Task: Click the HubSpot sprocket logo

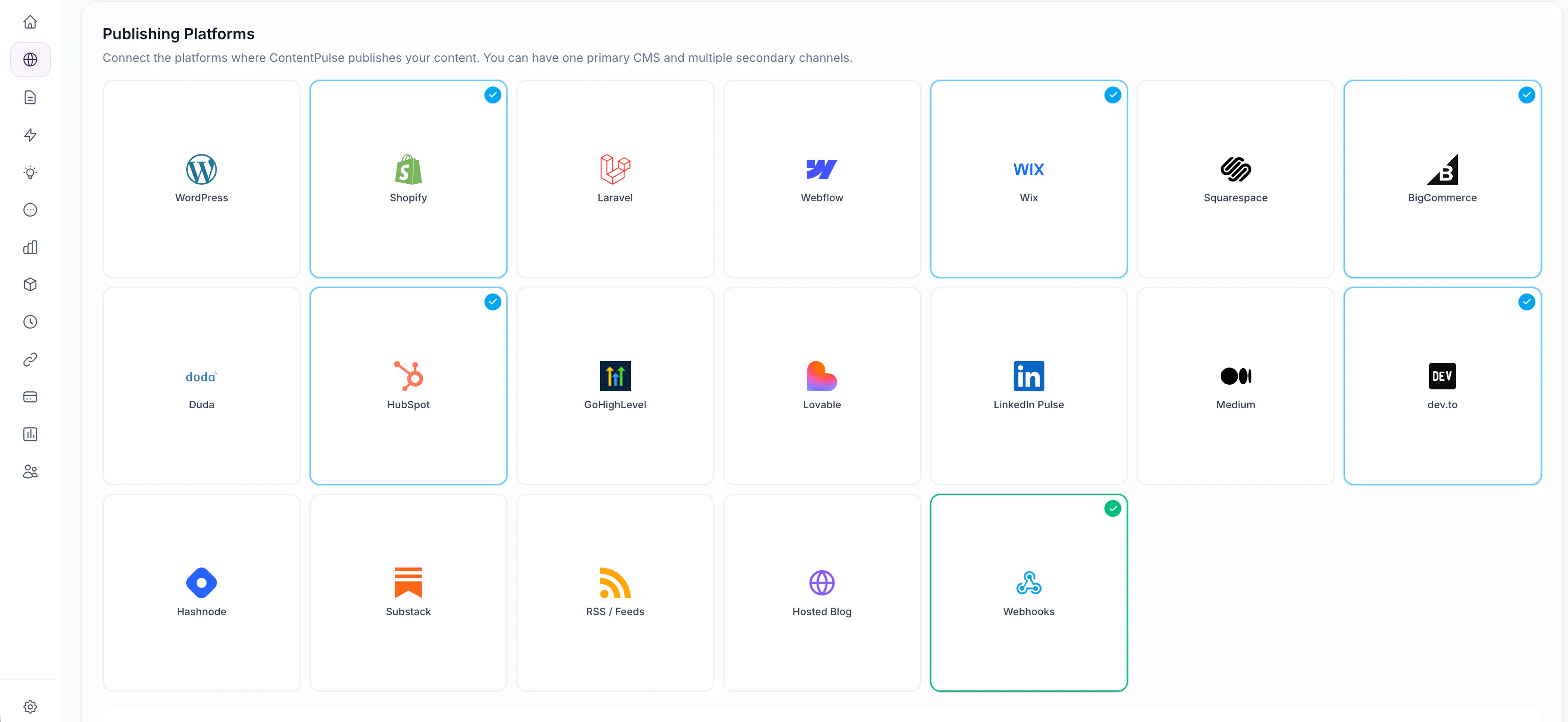Action: pyautogui.click(x=408, y=376)
